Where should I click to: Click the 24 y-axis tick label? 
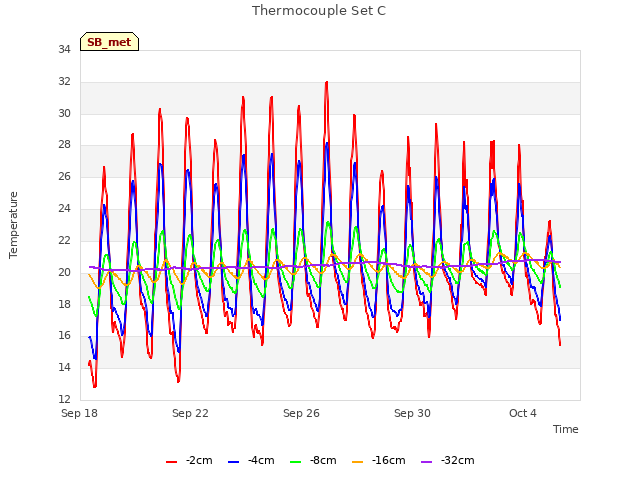click(64, 209)
